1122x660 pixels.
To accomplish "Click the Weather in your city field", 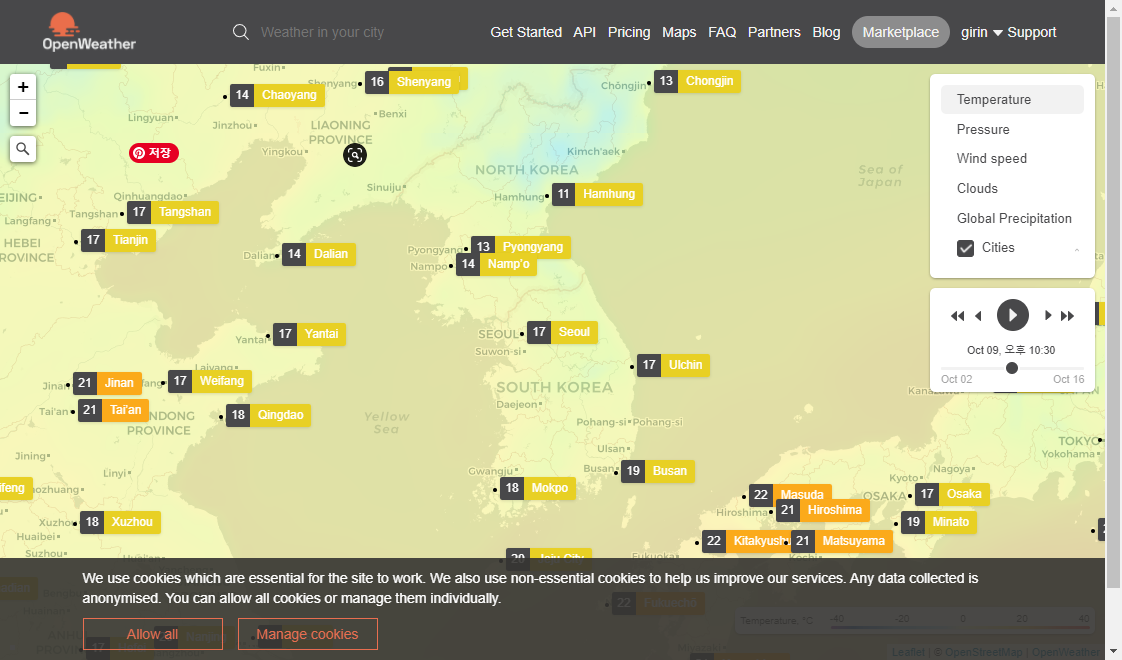I will pyautogui.click(x=322, y=32).
